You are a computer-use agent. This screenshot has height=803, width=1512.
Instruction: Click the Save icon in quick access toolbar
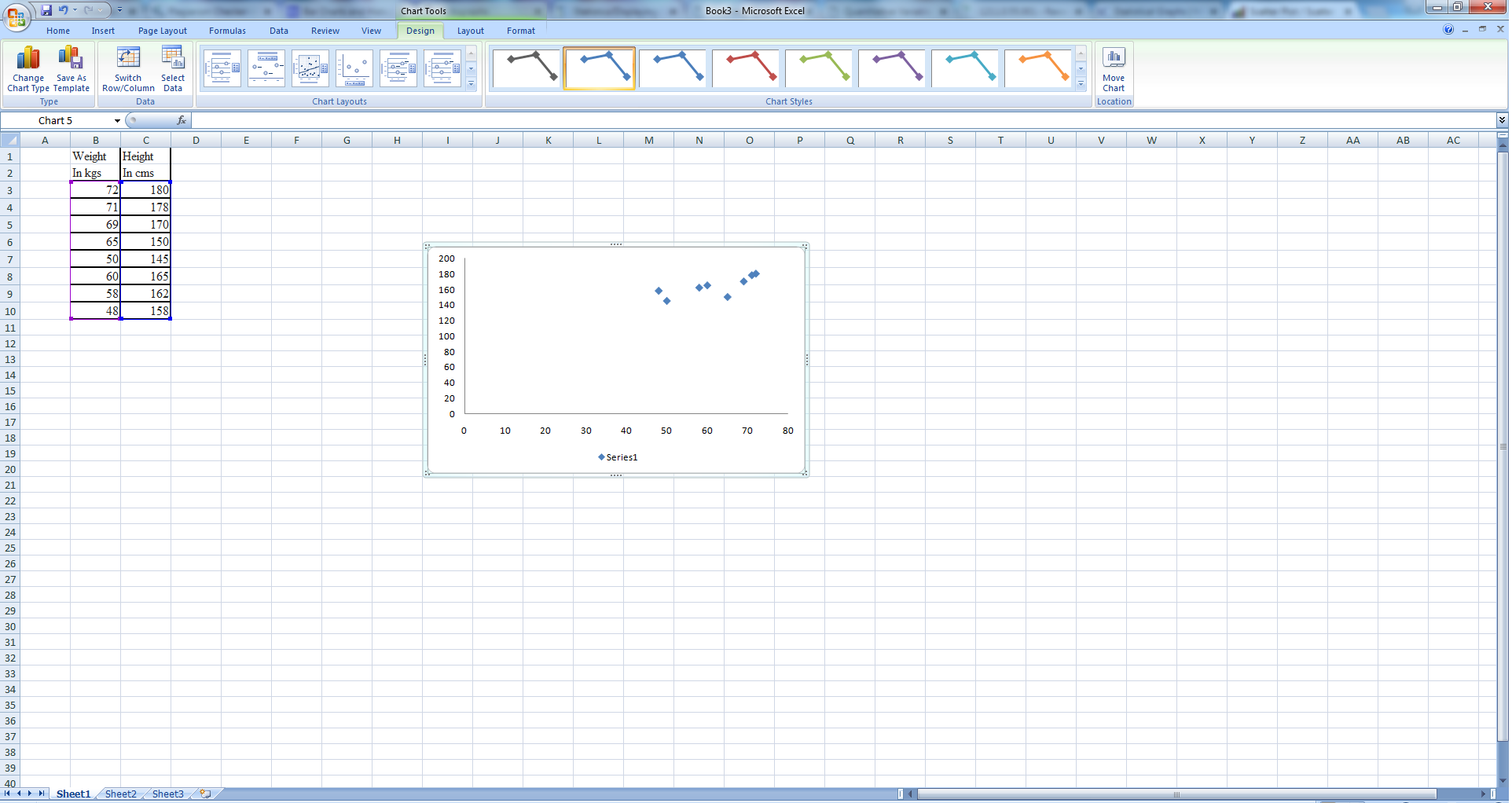point(46,10)
